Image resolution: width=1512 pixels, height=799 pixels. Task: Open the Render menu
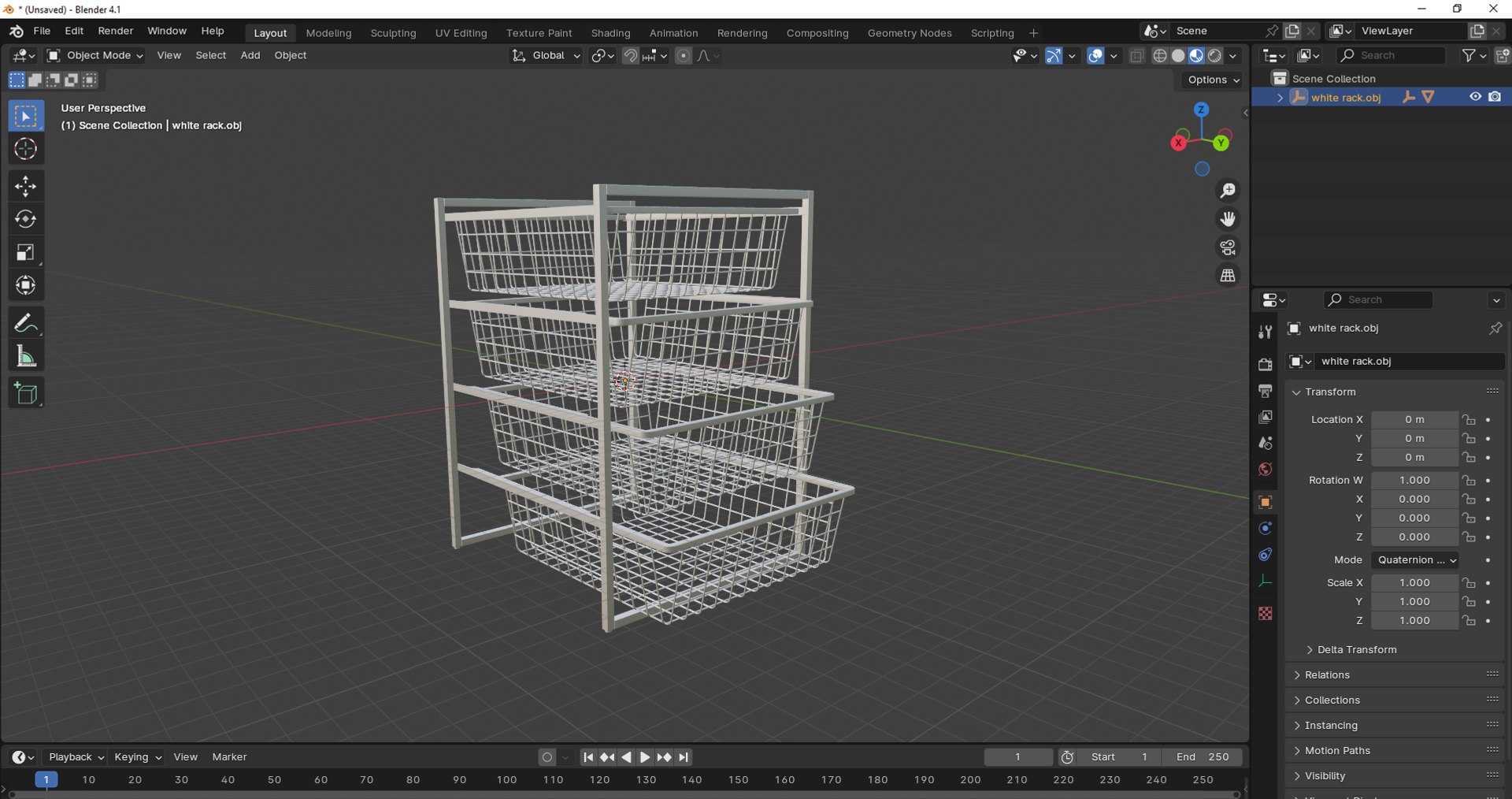coord(116,31)
